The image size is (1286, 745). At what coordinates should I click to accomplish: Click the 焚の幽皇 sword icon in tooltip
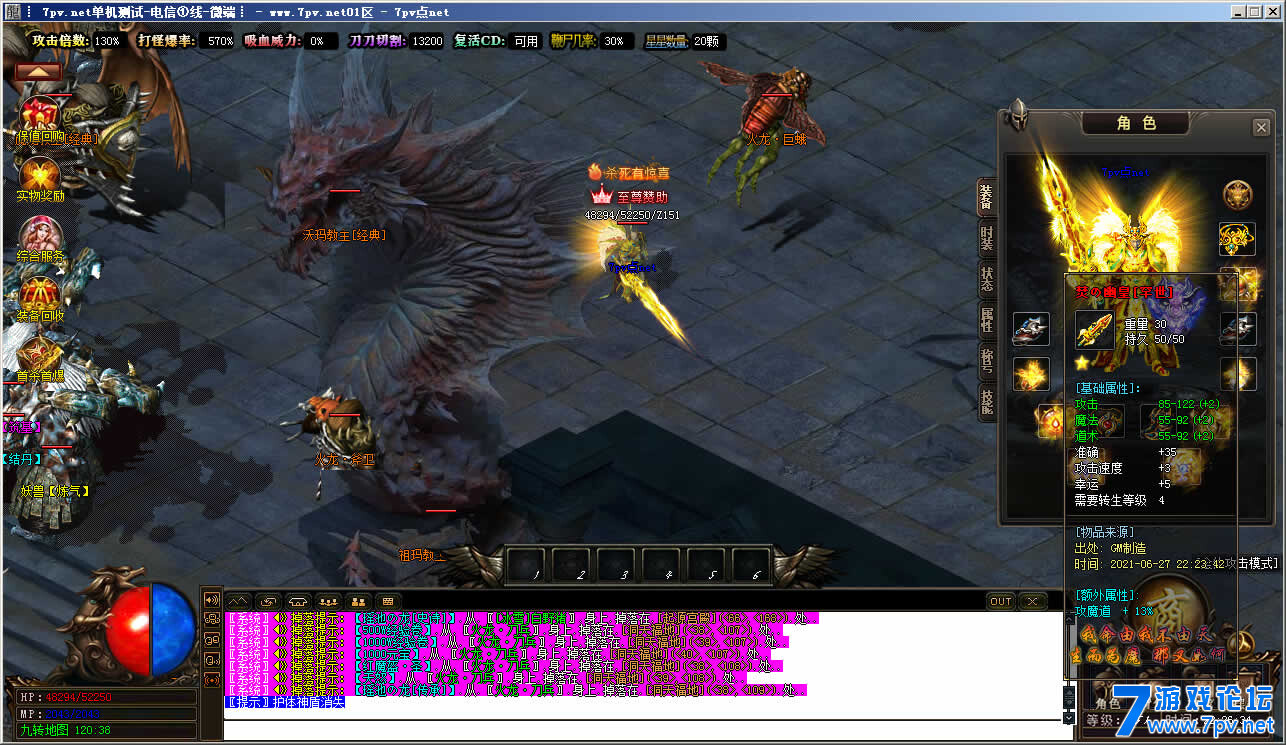tap(1094, 330)
